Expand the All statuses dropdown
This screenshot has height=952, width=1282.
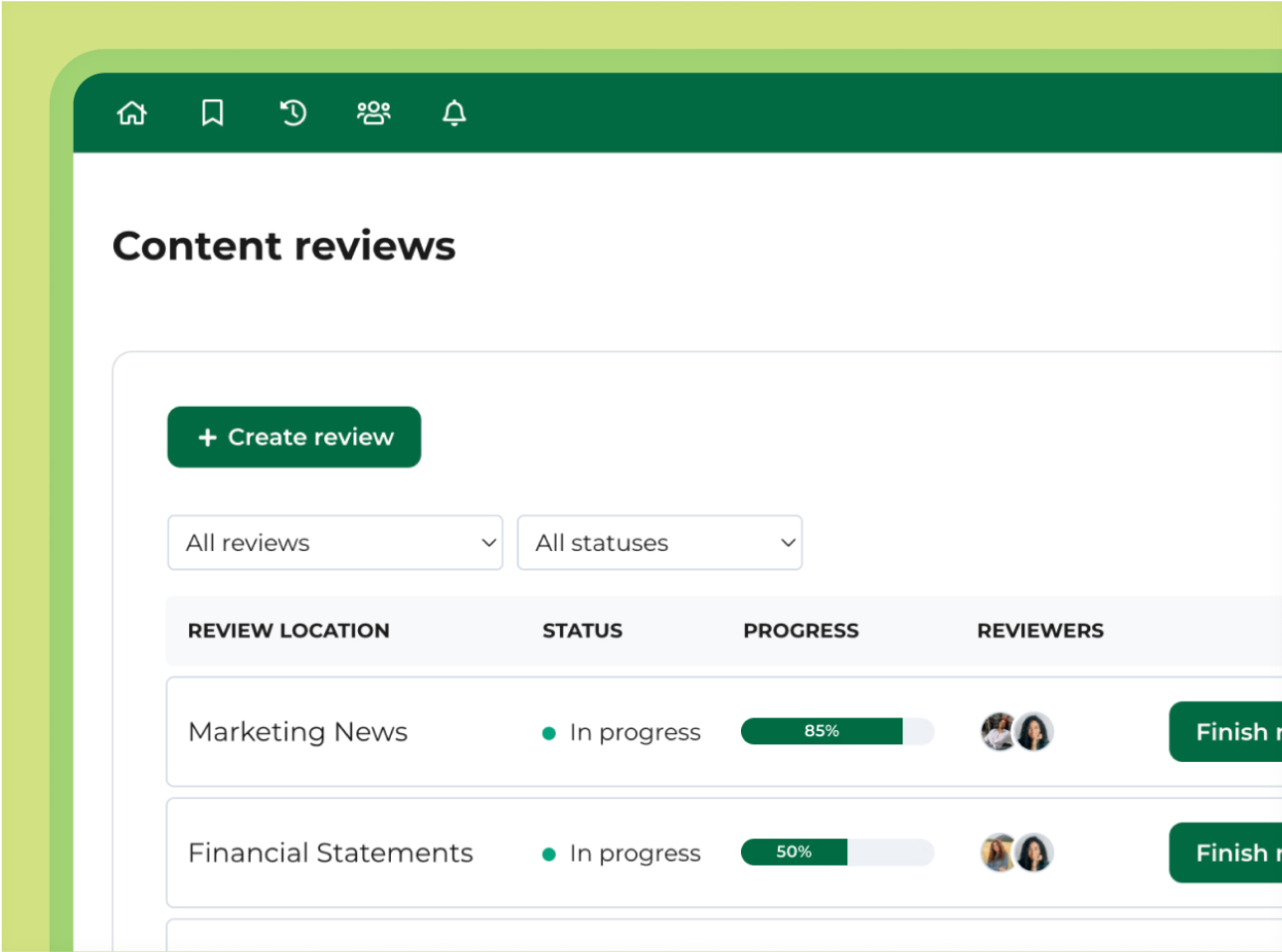[x=659, y=543]
